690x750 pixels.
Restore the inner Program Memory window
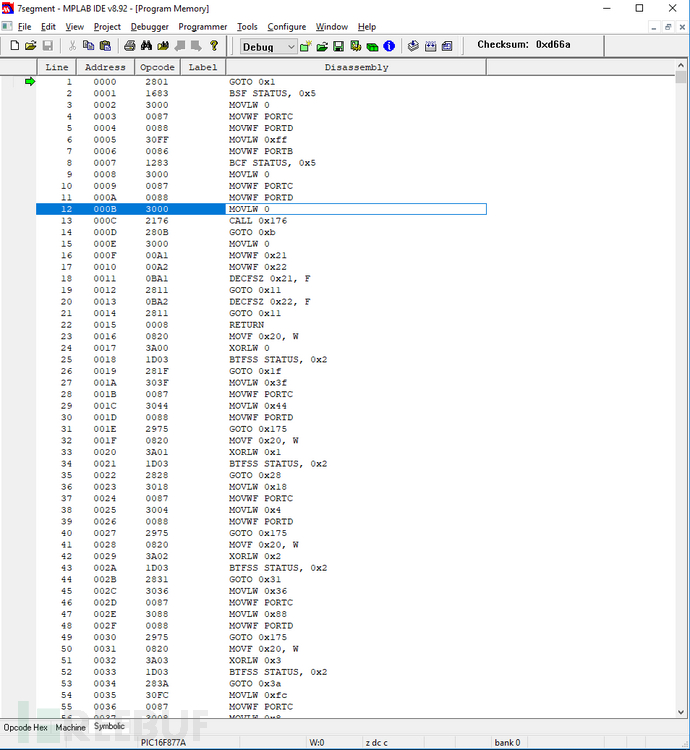pos(668,27)
